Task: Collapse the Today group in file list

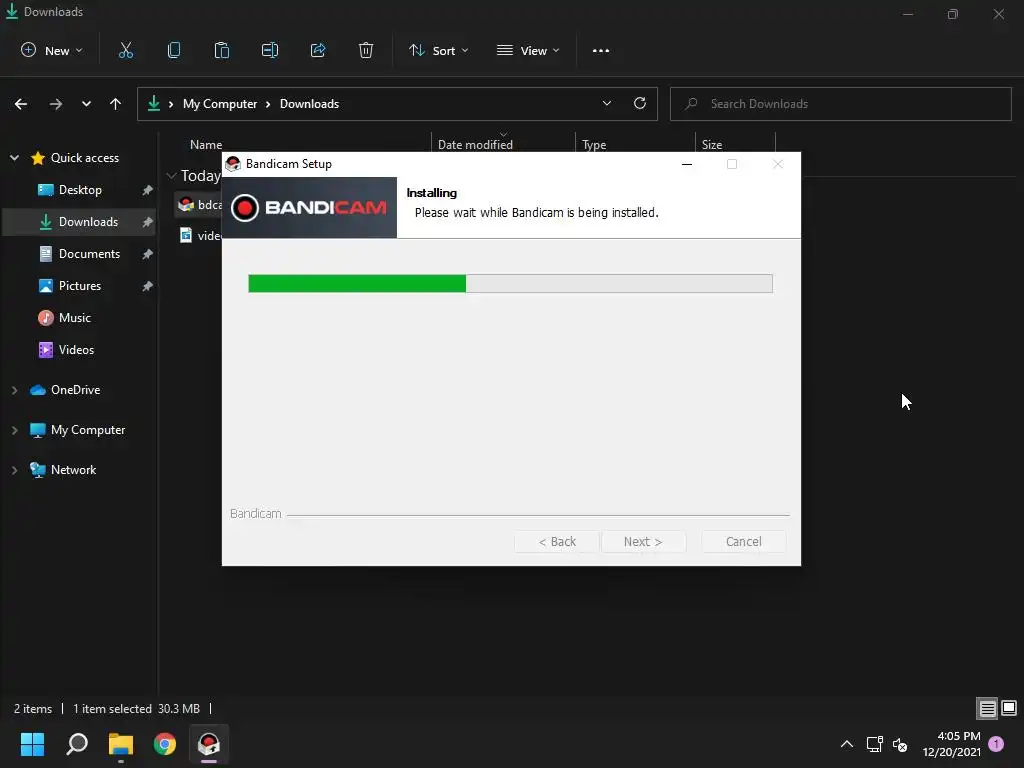Action: click(x=172, y=176)
